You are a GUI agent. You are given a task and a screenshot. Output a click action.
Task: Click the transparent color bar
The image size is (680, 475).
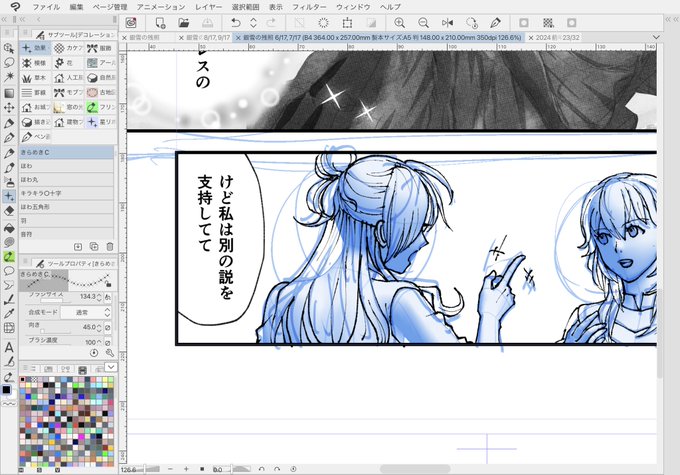point(9,404)
